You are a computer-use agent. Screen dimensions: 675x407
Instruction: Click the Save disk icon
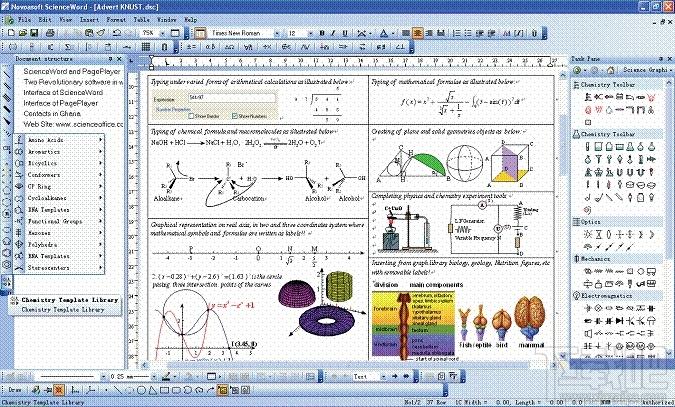[34, 33]
